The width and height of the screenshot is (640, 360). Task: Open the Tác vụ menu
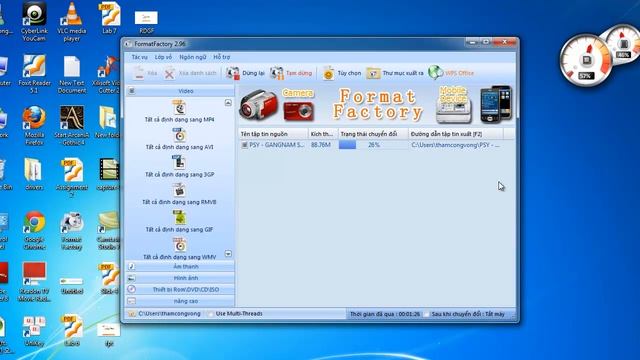pyautogui.click(x=140, y=57)
